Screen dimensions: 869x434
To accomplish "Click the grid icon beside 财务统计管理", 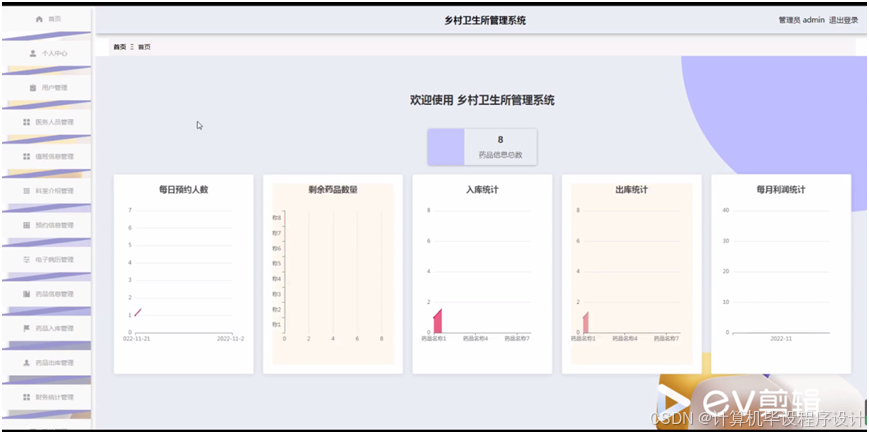I will [x=26, y=397].
